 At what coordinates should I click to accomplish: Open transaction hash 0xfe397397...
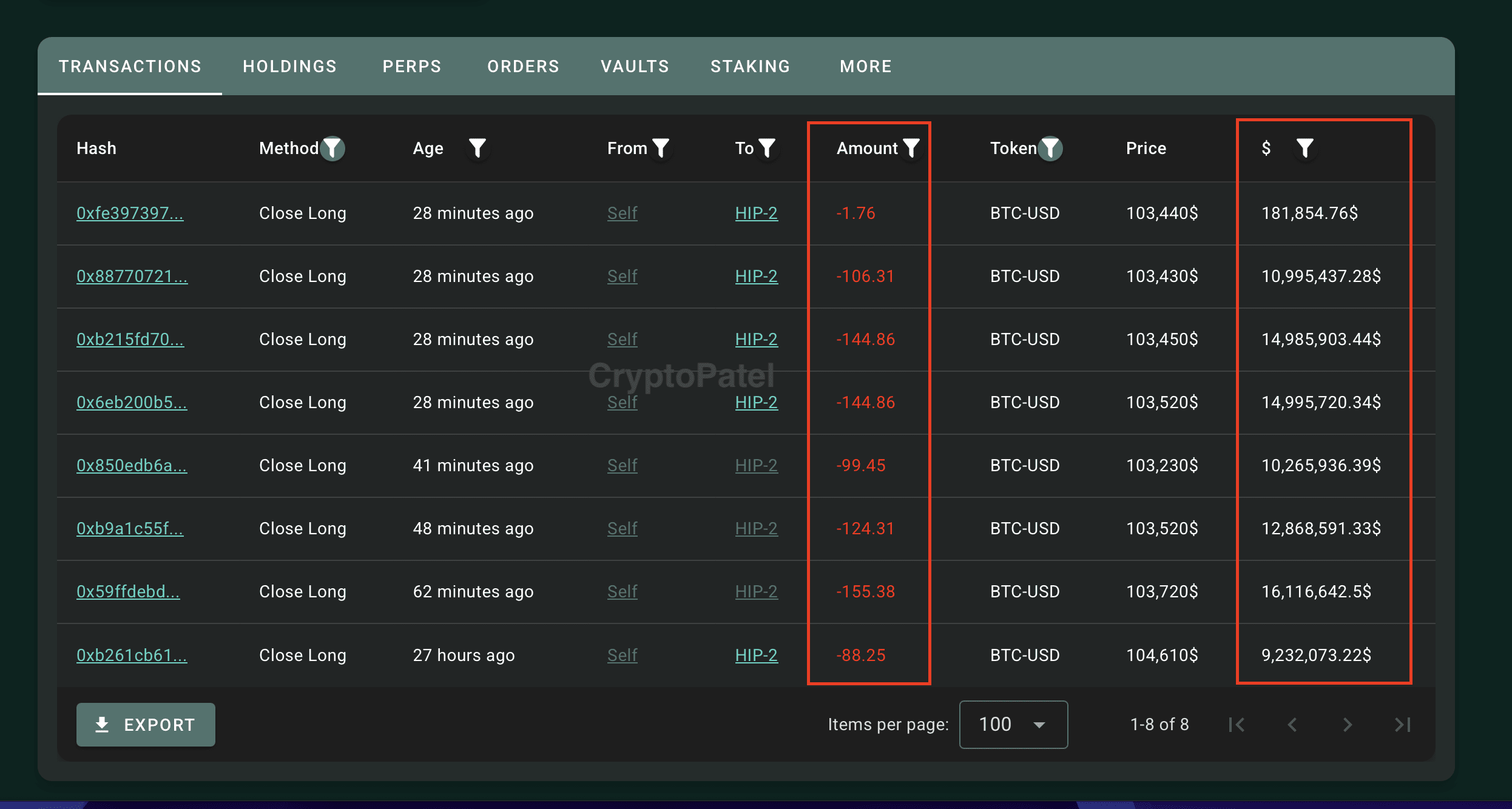point(130,213)
